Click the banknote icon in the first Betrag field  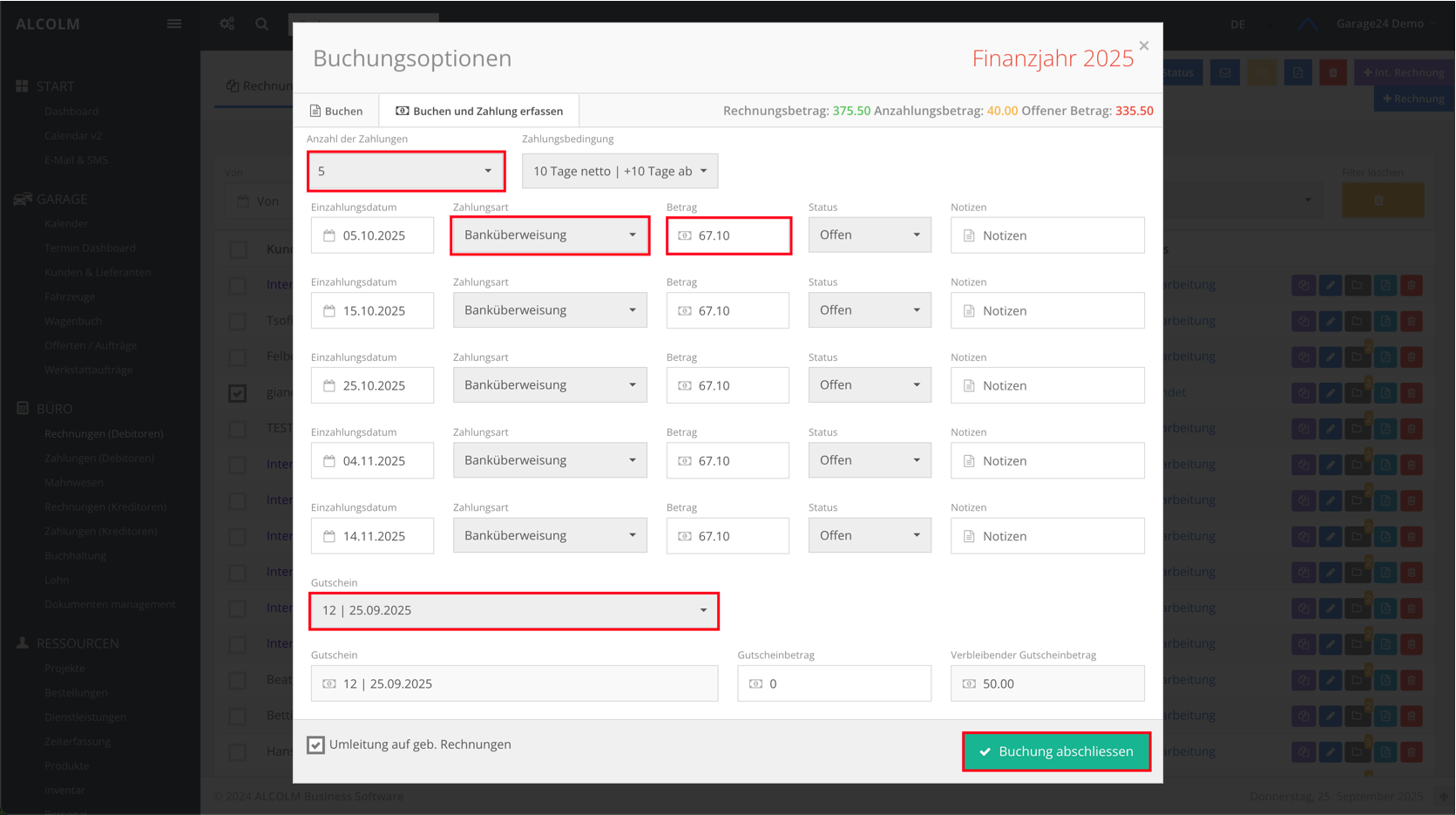(684, 235)
